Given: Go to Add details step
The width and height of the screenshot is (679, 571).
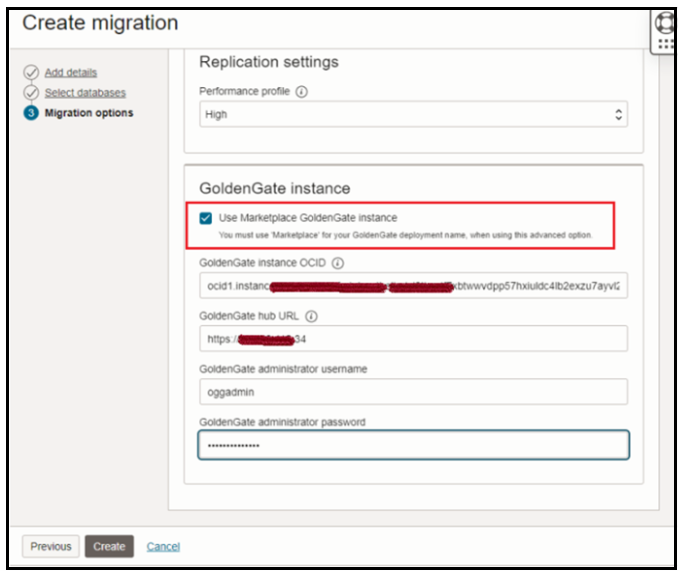Looking at the screenshot, I should (70, 73).
